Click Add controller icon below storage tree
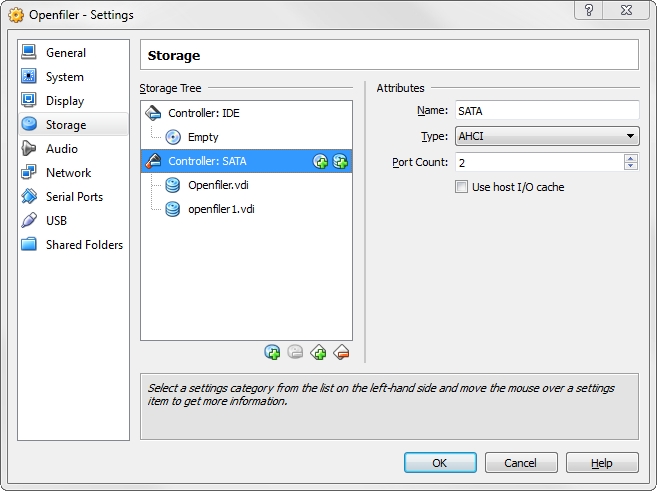The width and height of the screenshot is (657, 491). [x=318, y=352]
